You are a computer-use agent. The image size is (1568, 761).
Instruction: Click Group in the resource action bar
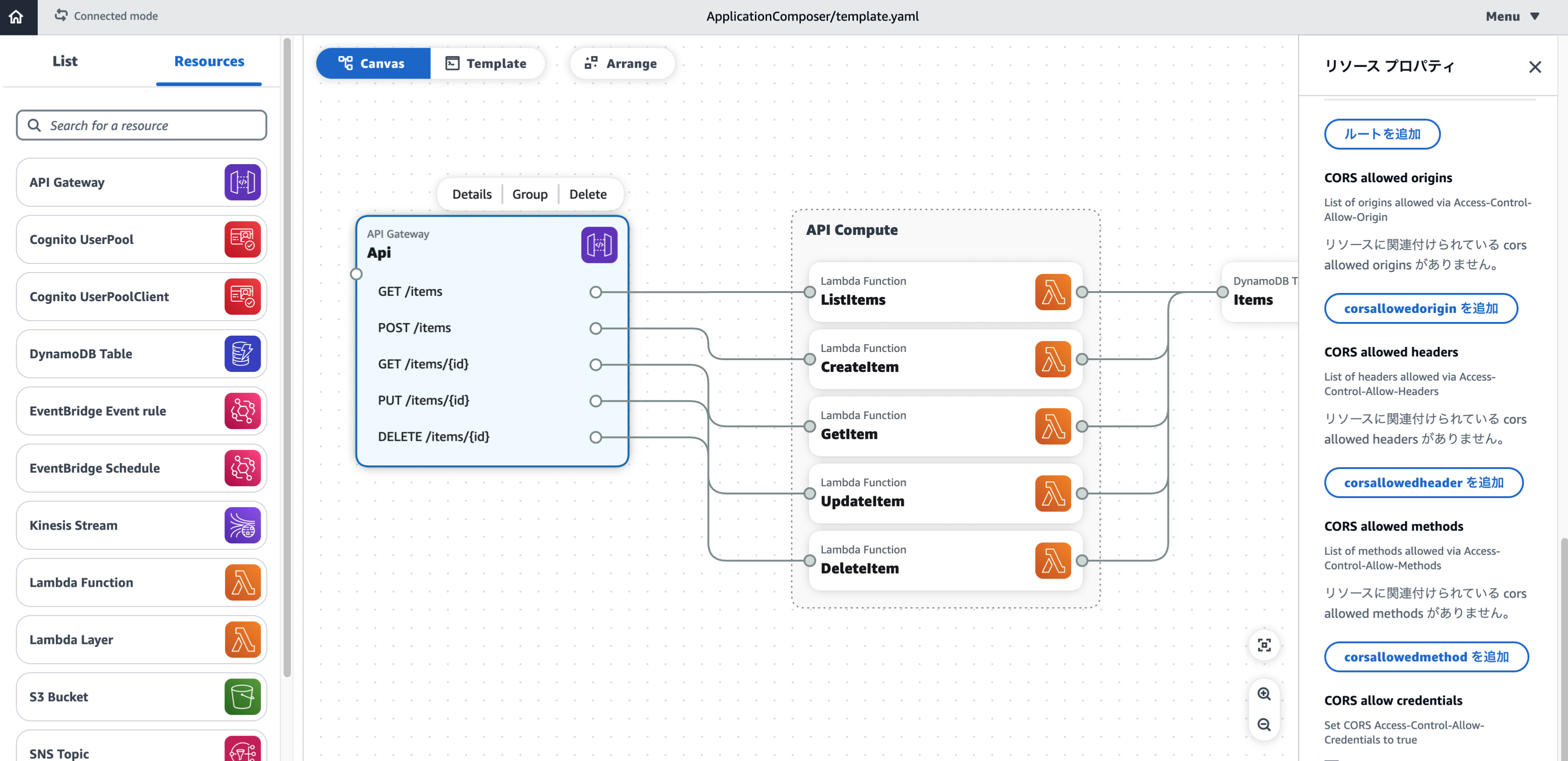click(x=530, y=194)
